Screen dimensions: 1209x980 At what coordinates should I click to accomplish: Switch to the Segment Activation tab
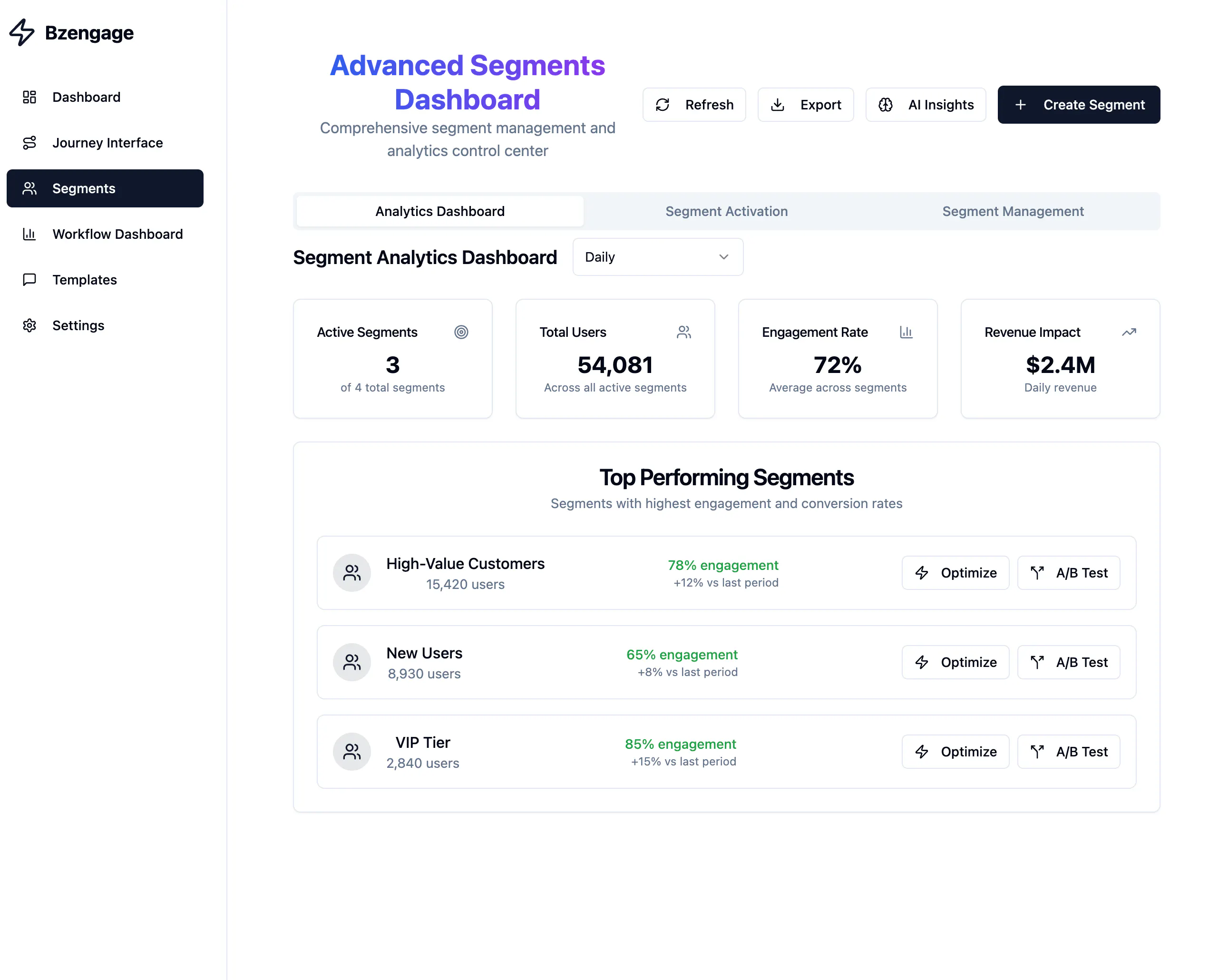click(x=726, y=211)
